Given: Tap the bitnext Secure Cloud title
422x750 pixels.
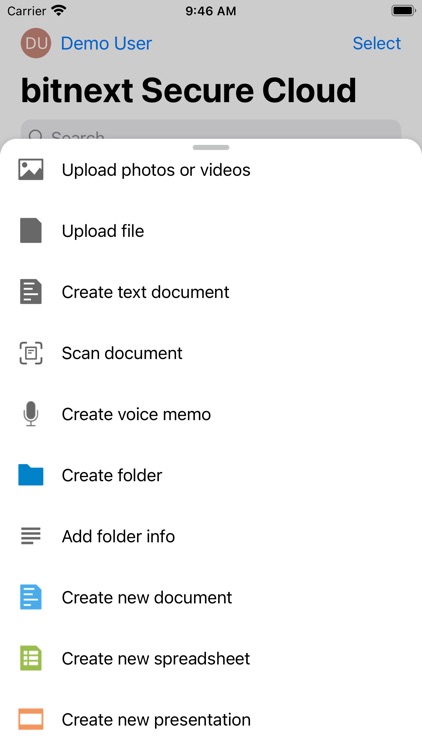Looking at the screenshot, I should pyautogui.click(x=189, y=90).
